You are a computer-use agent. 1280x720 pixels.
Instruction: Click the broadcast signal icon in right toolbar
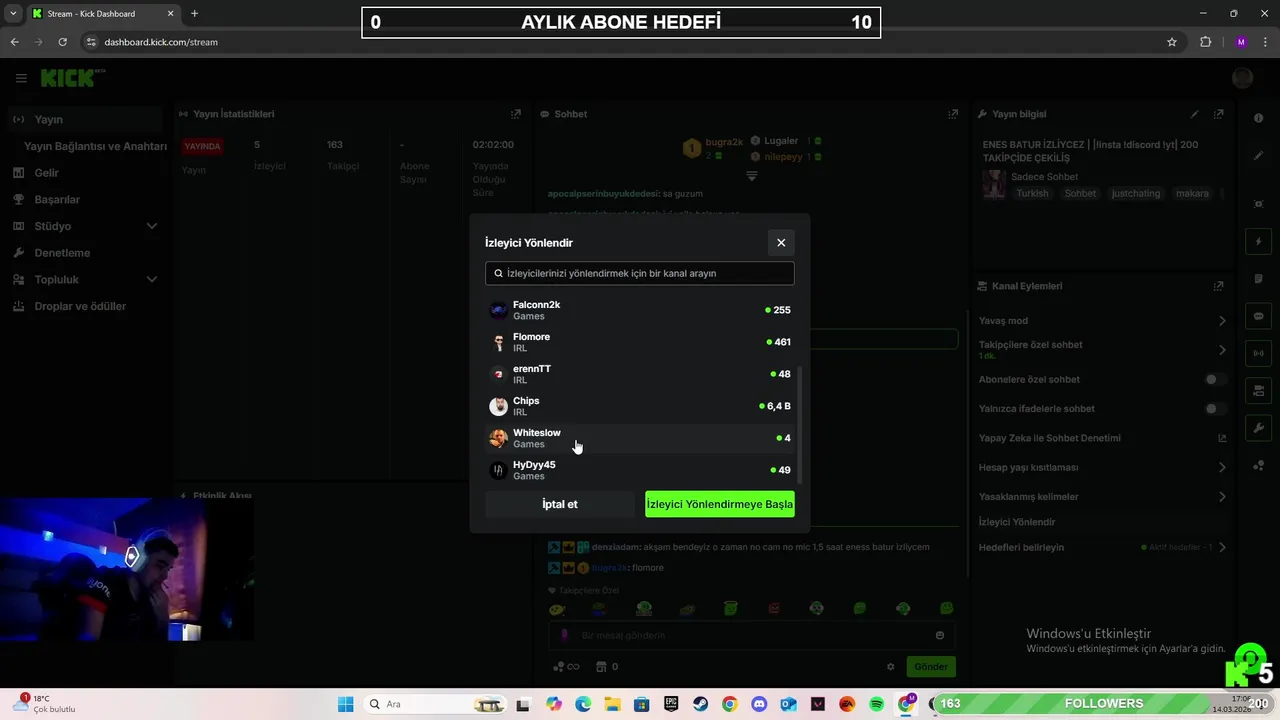[x=1258, y=353]
